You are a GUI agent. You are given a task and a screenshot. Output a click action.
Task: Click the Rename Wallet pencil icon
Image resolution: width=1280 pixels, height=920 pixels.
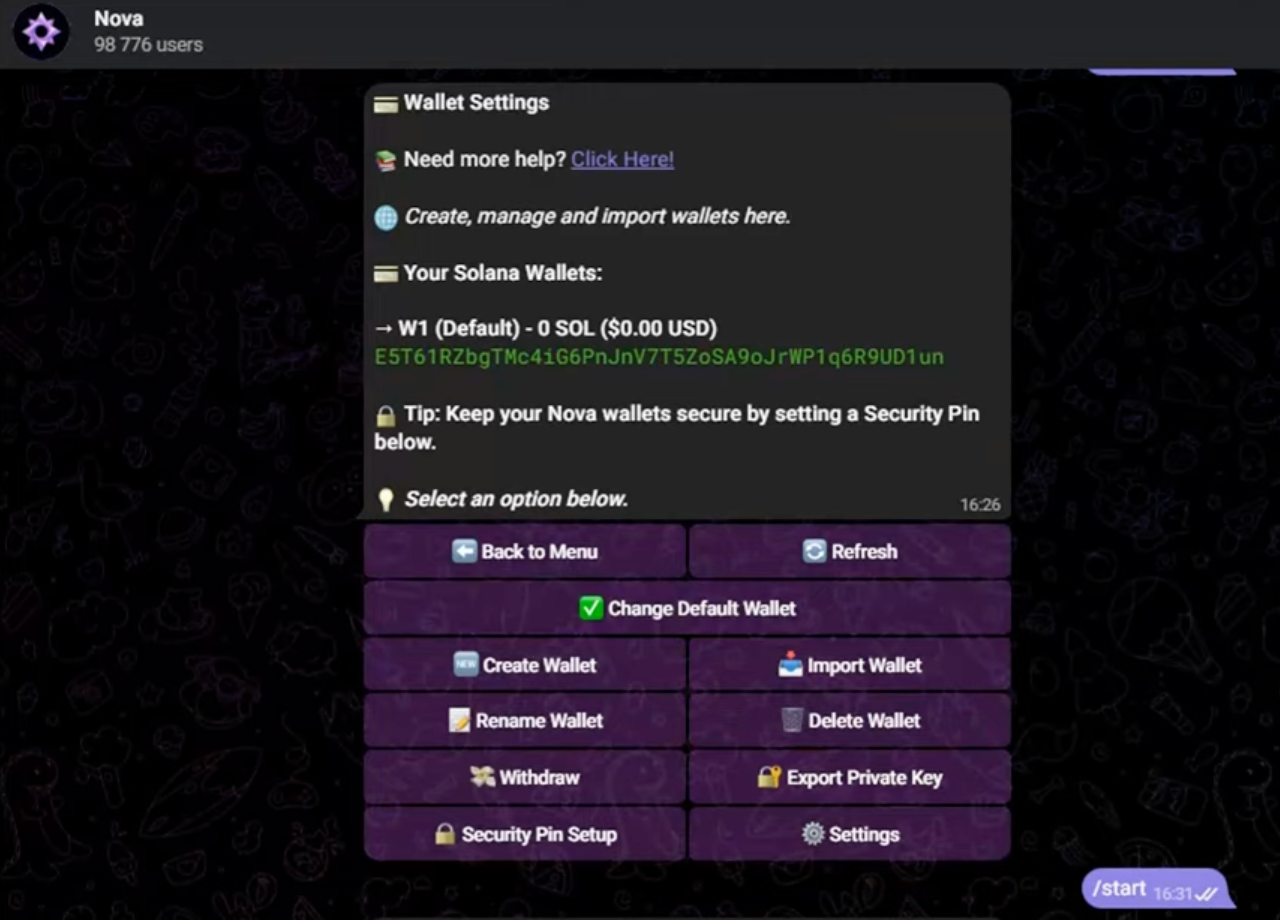point(462,720)
